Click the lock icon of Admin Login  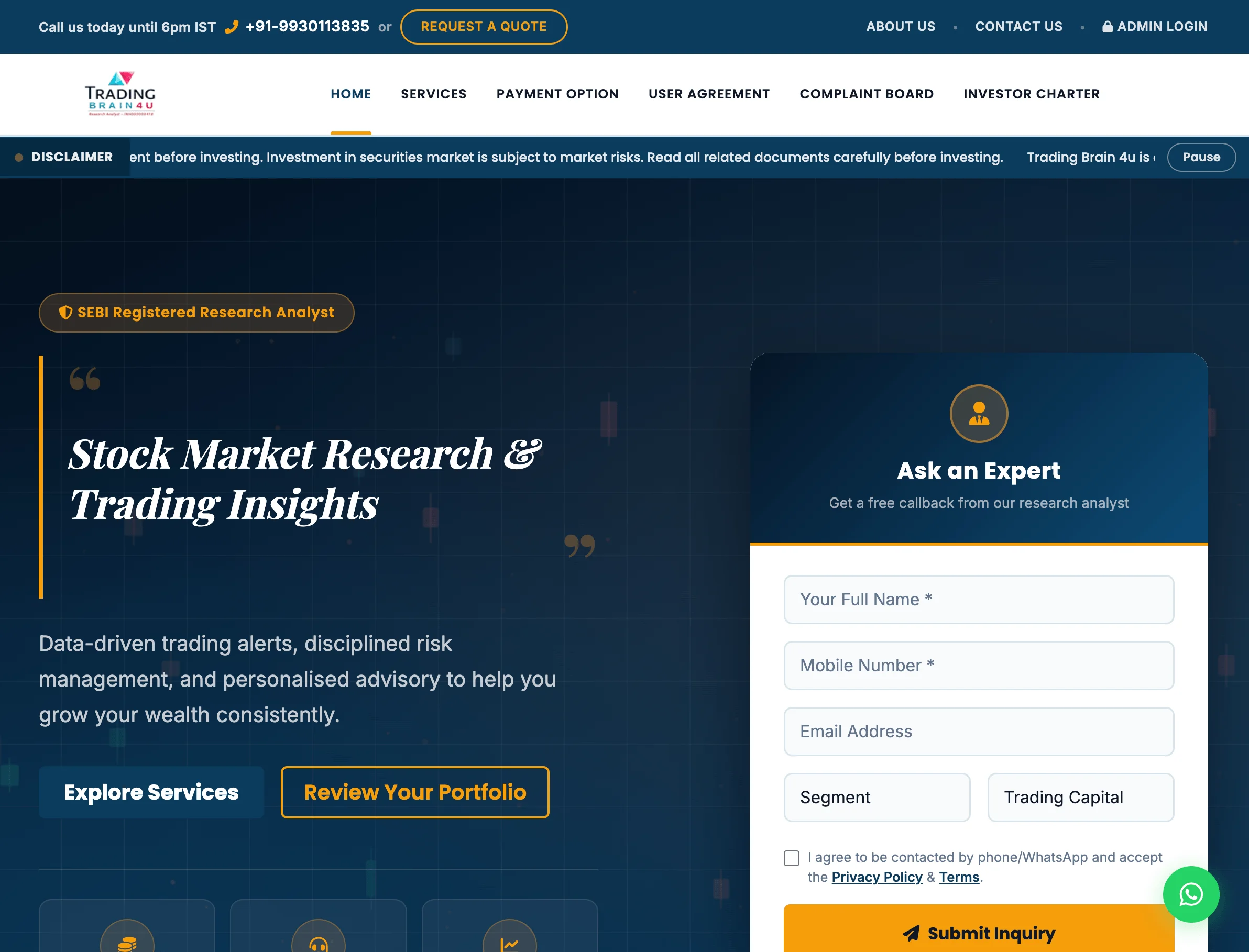pos(1106,27)
